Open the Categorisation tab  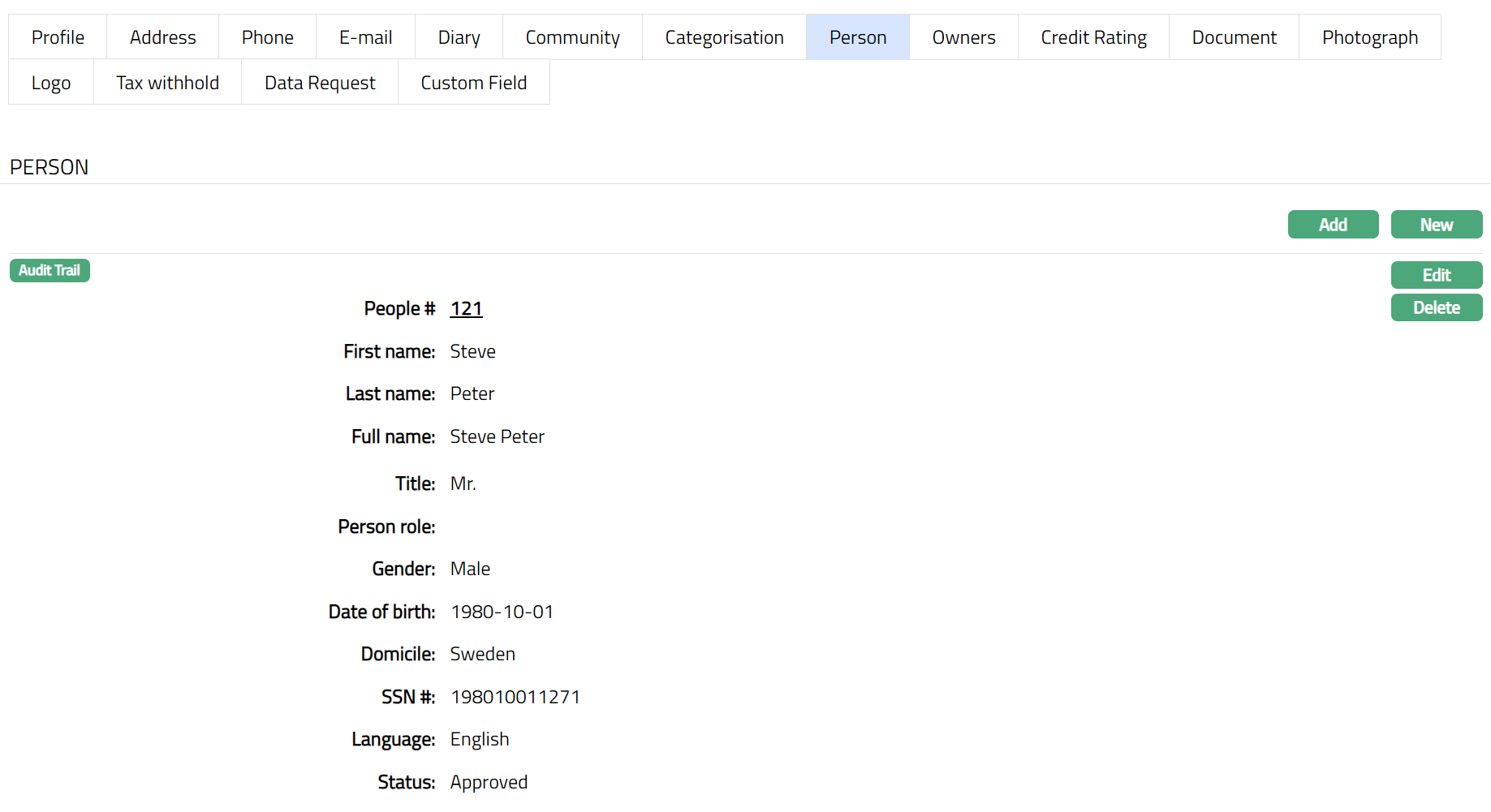724,37
